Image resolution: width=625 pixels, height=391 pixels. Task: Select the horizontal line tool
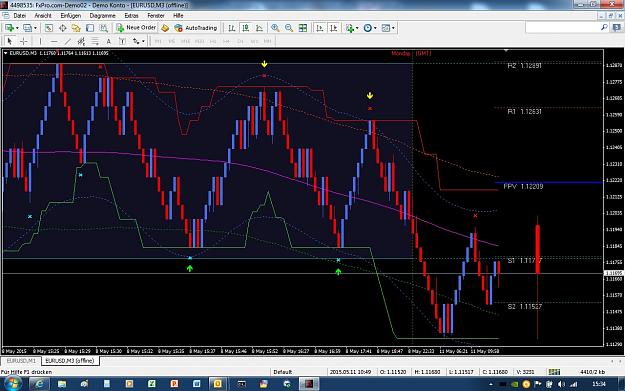(54, 41)
